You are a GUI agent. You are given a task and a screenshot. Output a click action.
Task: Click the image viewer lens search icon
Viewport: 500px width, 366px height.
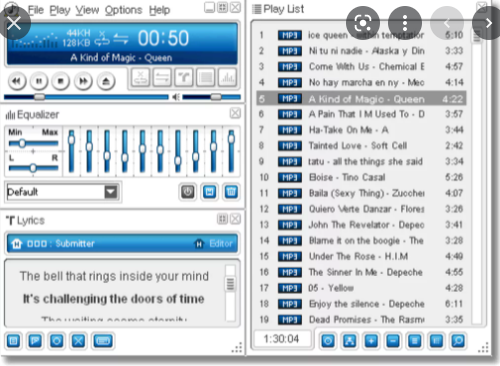click(363, 23)
